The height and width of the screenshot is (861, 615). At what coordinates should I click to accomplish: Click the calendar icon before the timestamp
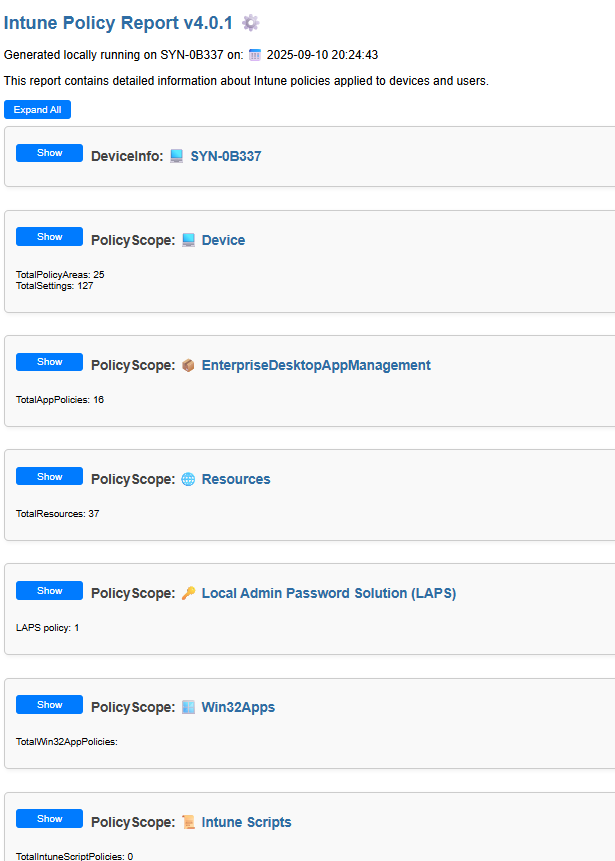(x=255, y=55)
